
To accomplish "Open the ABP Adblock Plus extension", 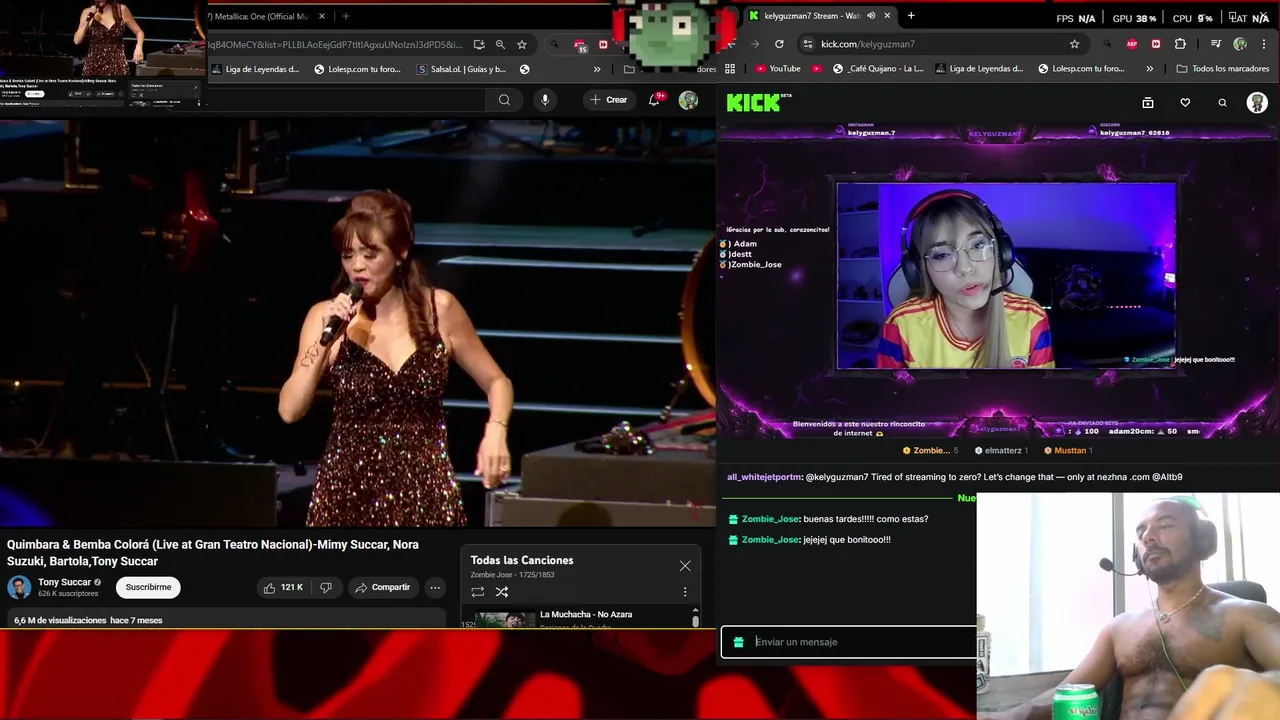I will pyautogui.click(x=1132, y=44).
